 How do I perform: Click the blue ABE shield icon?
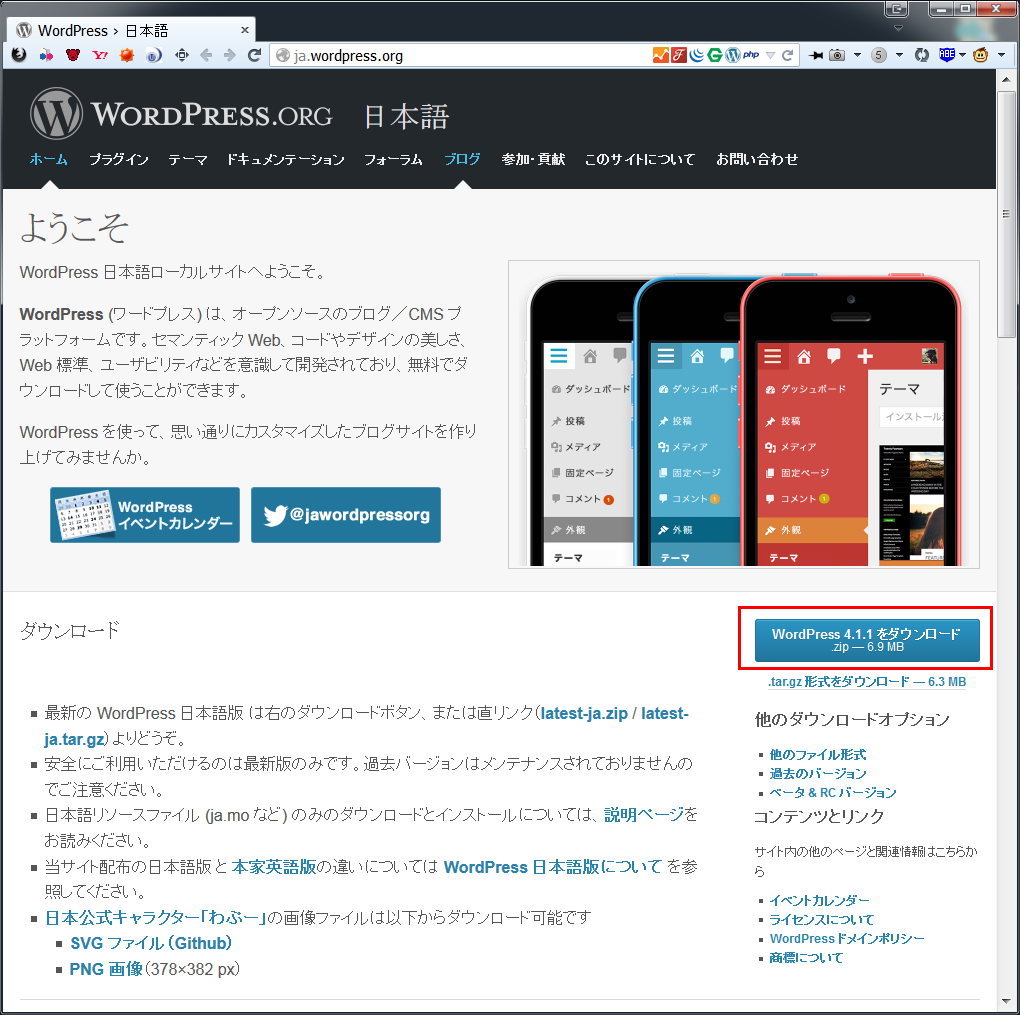coord(947,55)
